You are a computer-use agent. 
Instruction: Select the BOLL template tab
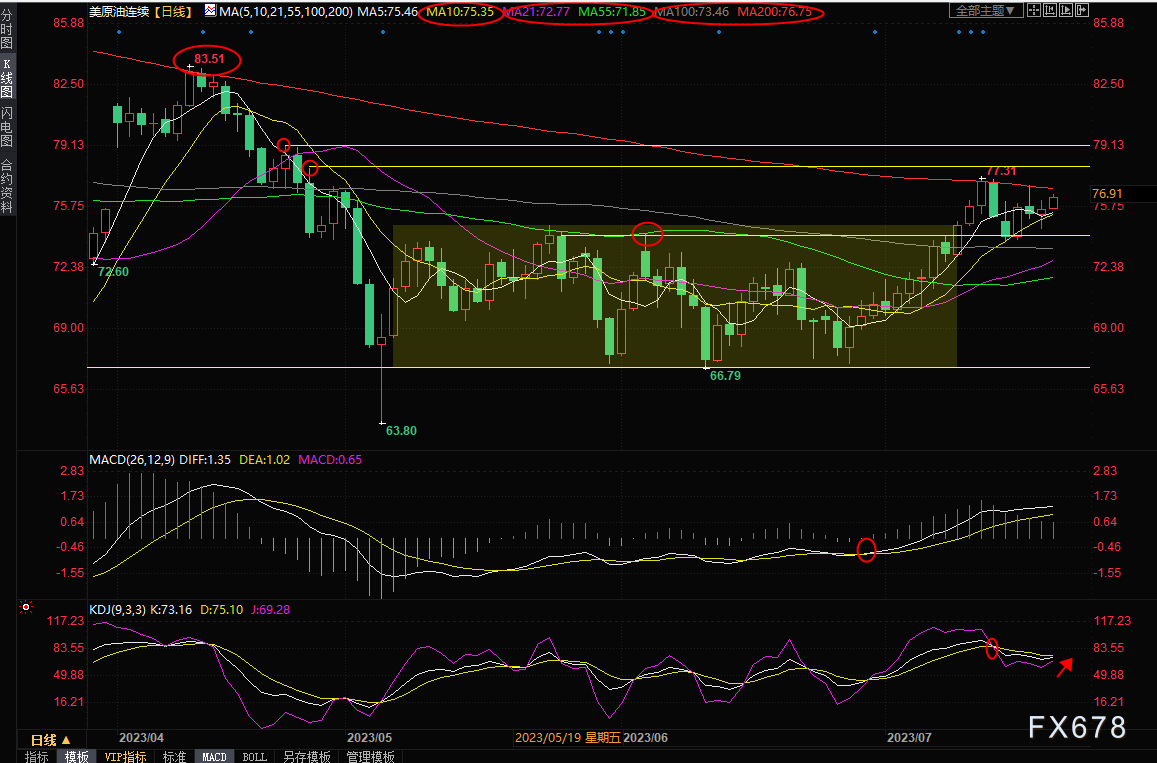click(255, 756)
